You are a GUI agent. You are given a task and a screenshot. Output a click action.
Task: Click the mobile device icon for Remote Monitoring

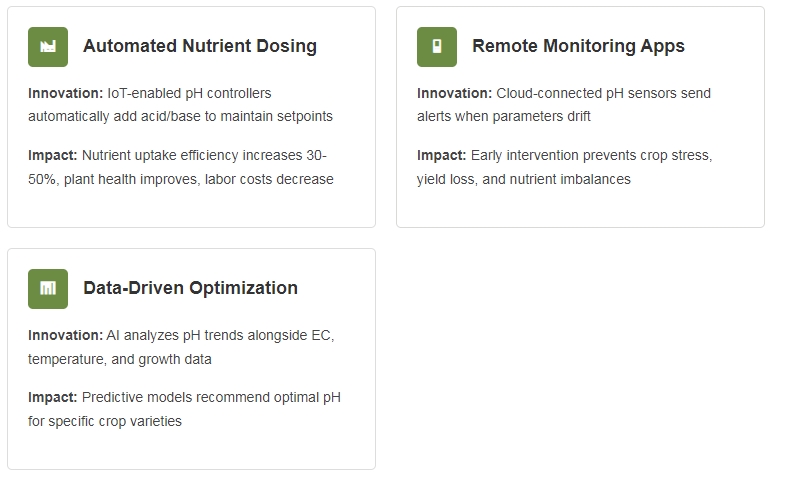pos(436,46)
